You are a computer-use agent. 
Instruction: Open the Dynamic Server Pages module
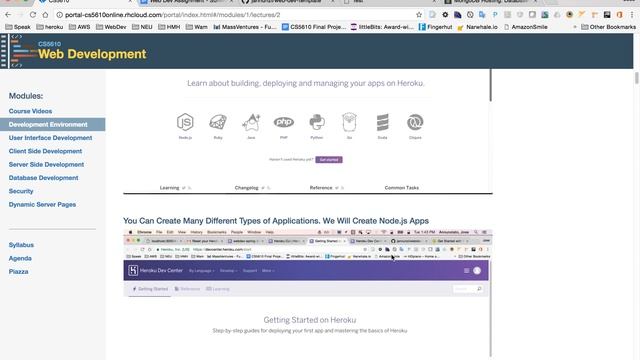click(x=42, y=204)
